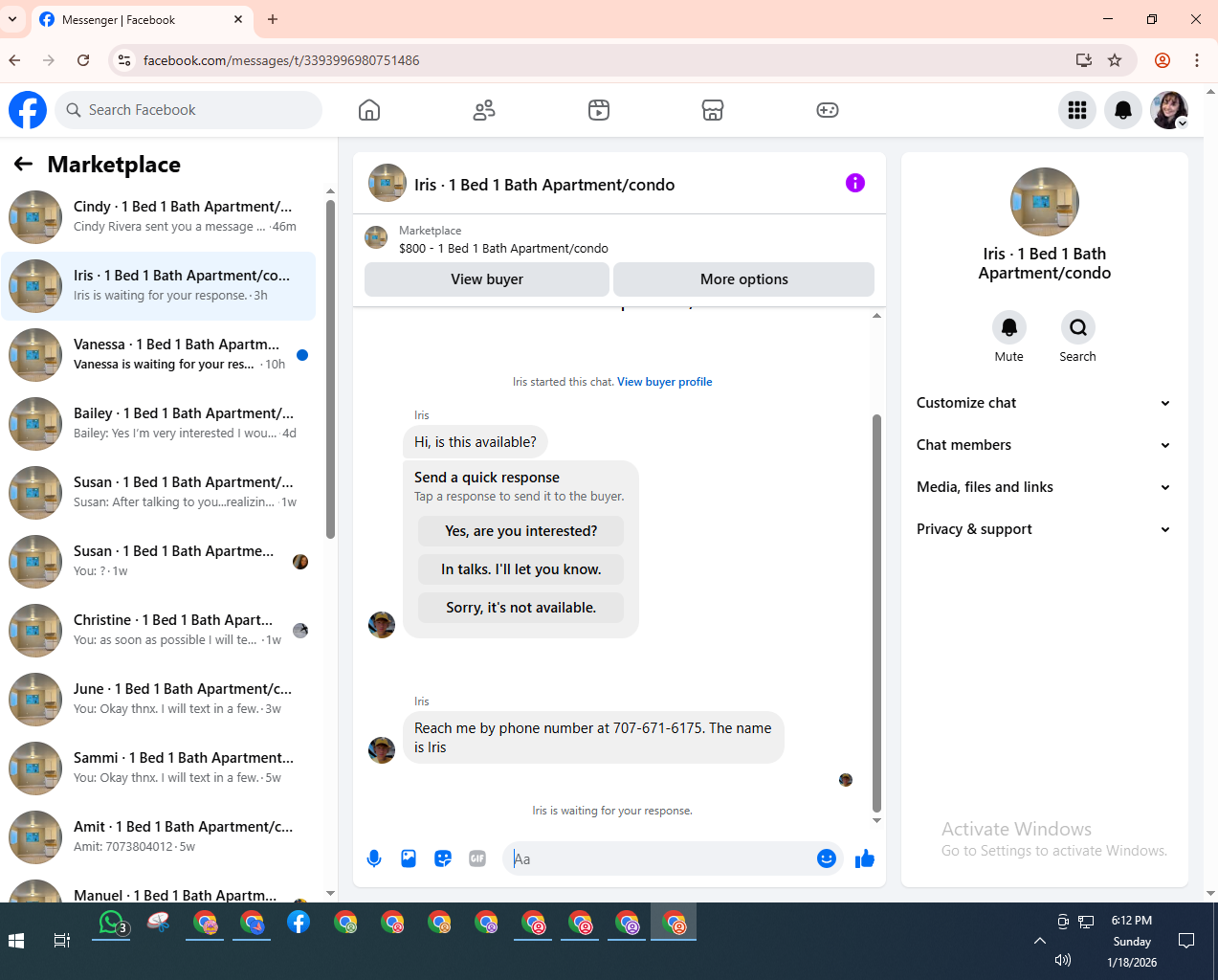Click View buyer button

pos(487,279)
